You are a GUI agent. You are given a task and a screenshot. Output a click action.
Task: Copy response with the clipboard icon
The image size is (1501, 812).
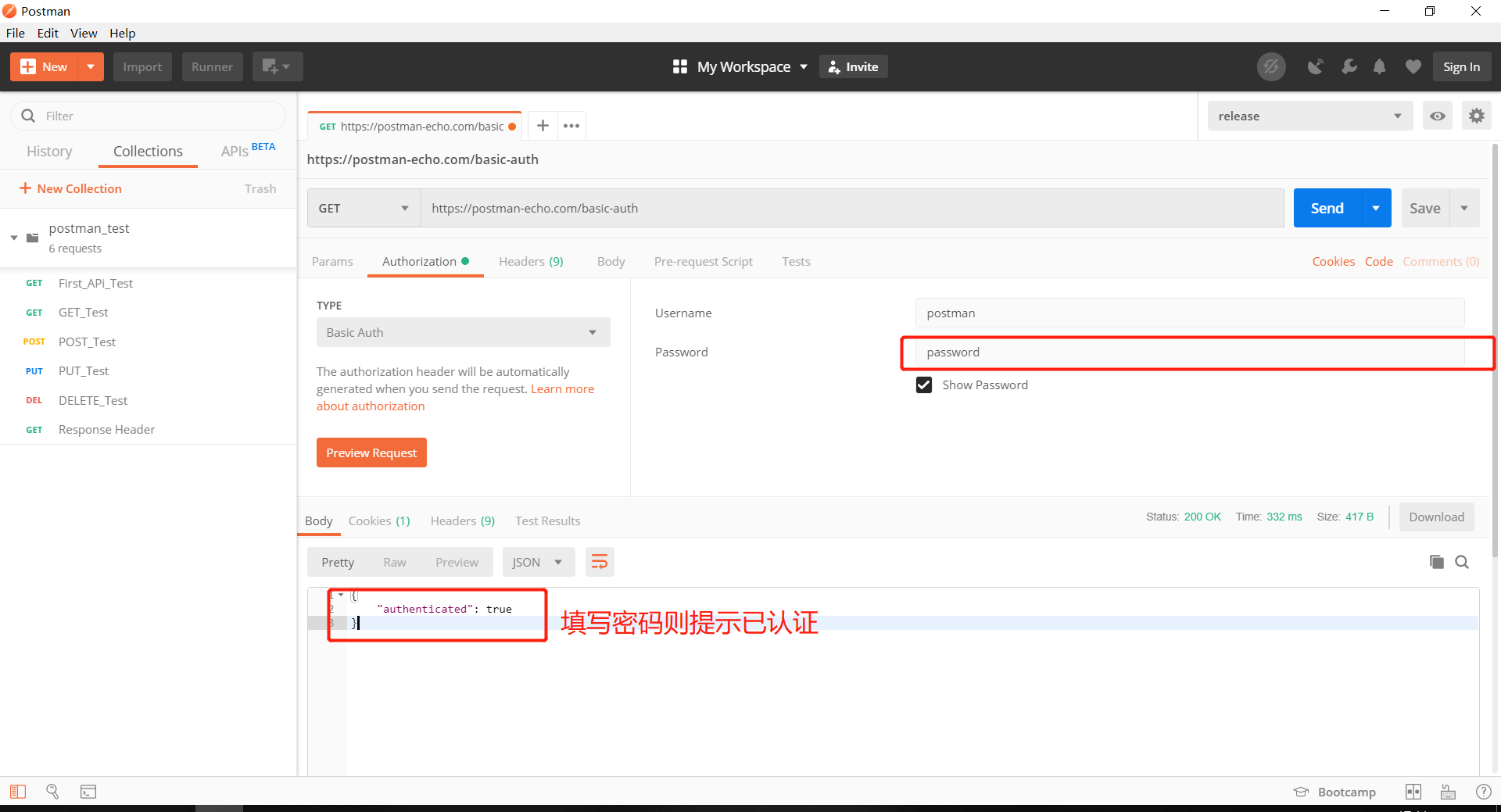click(x=1436, y=562)
